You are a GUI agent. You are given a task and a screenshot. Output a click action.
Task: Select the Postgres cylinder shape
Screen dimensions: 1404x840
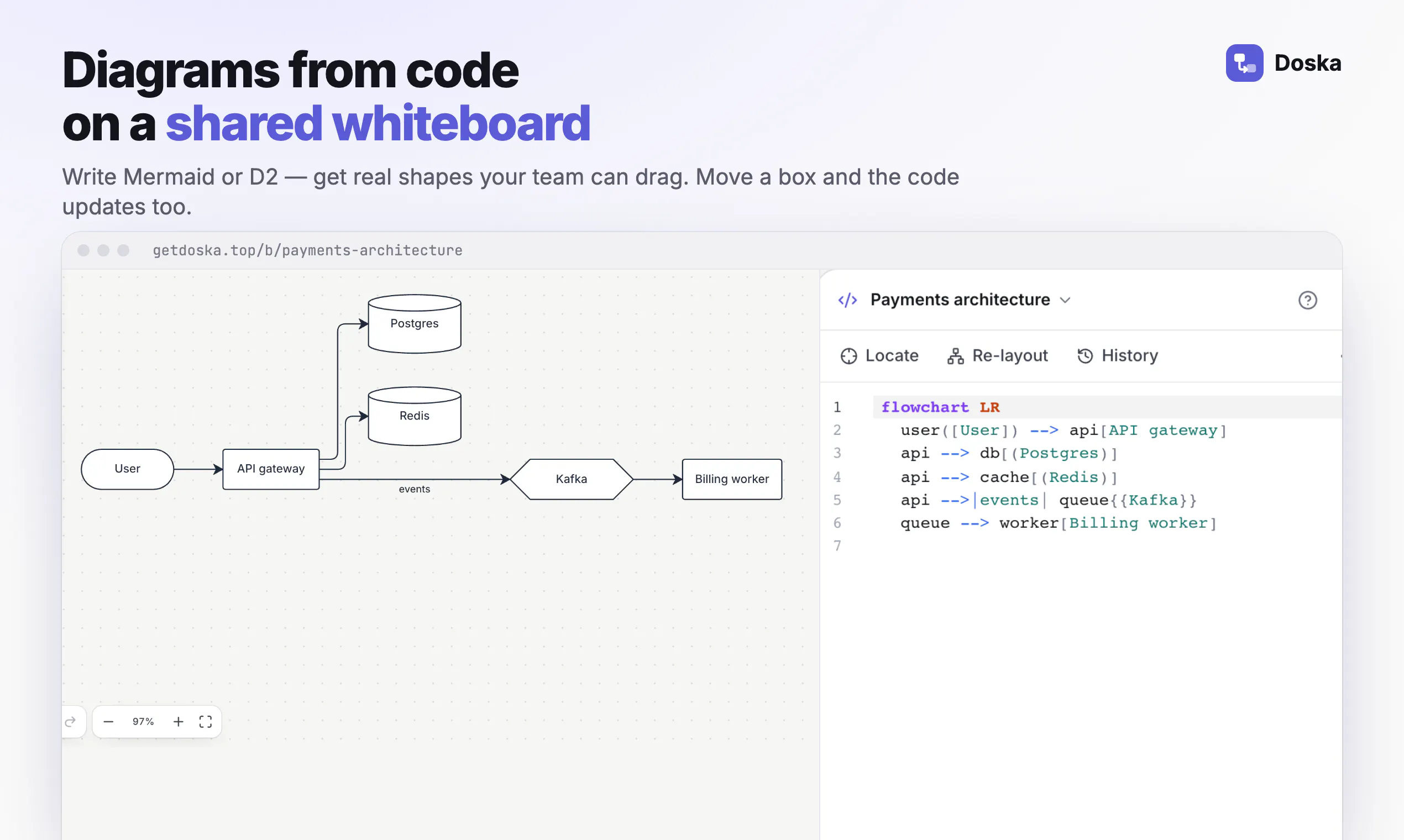click(x=415, y=324)
